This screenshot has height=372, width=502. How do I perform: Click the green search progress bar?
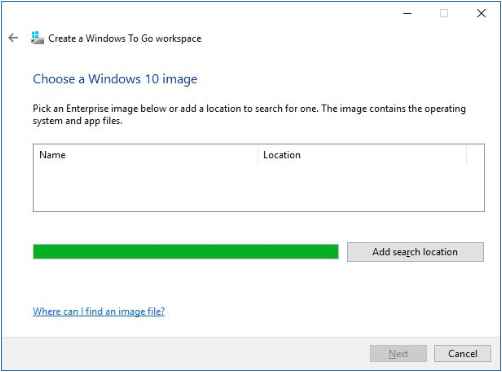click(186, 252)
